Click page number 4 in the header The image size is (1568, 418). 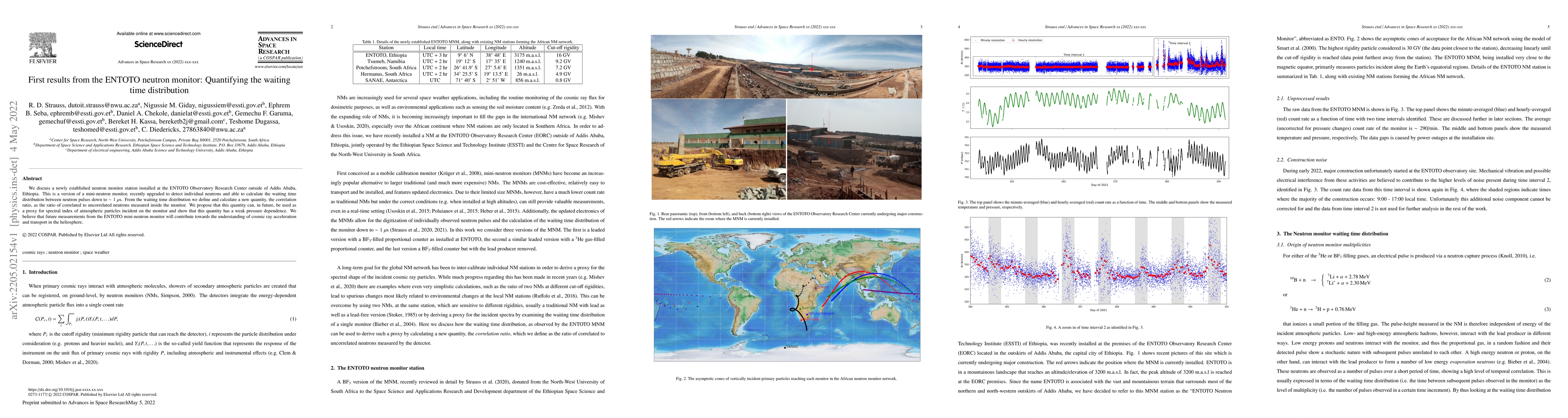(959, 27)
